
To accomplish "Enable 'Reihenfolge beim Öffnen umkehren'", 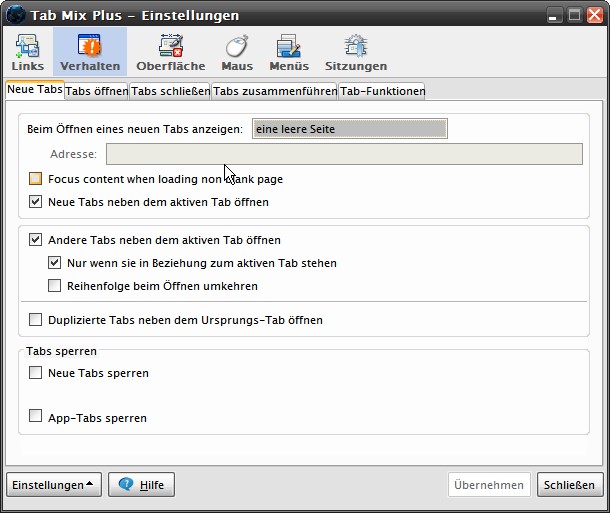I will click(x=54, y=286).
